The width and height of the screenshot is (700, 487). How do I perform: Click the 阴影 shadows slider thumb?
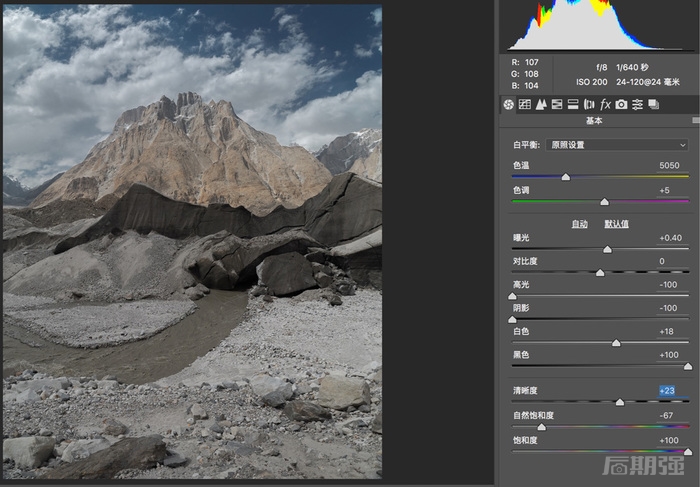pyautogui.click(x=512, y=319)
